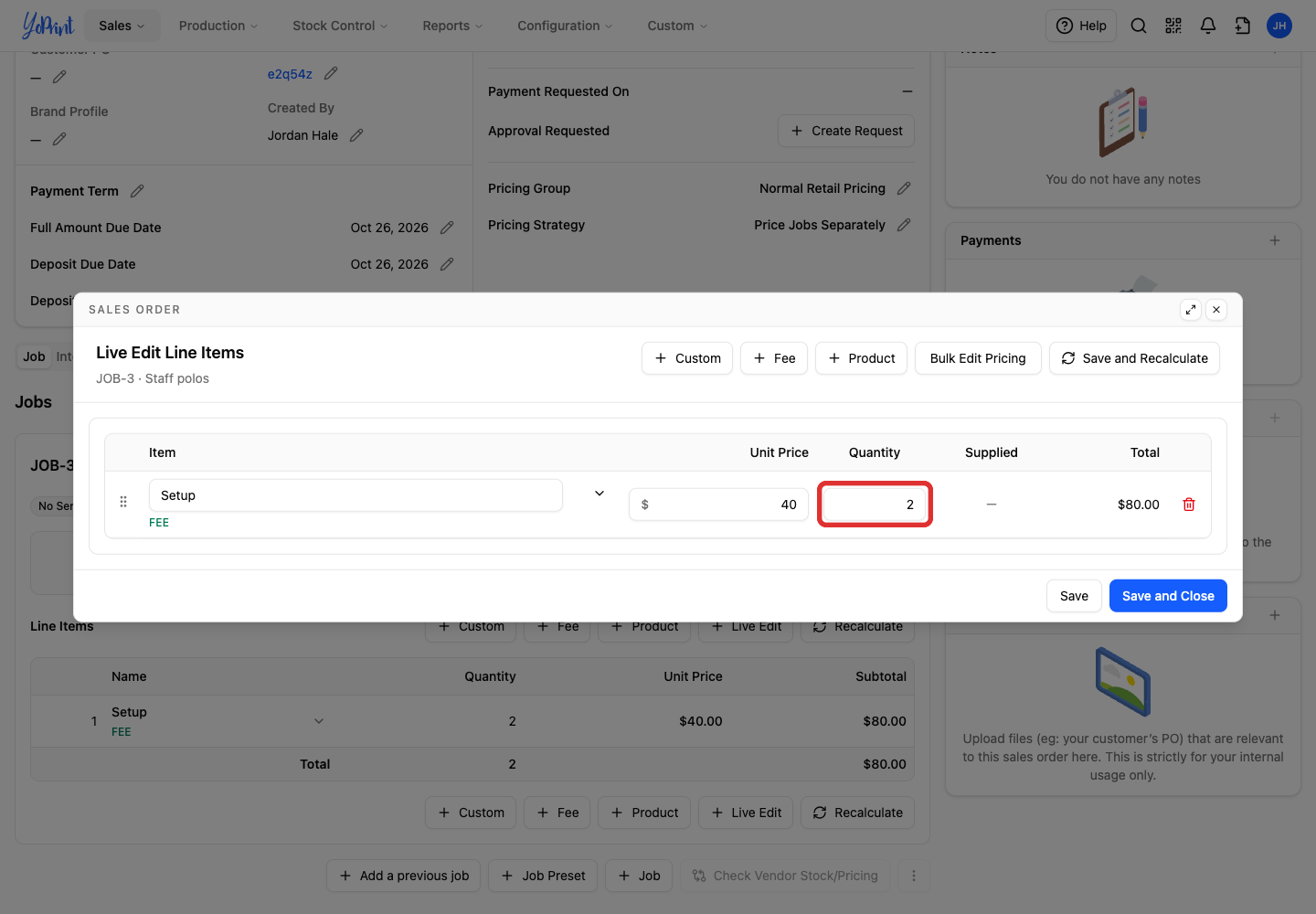
Task: Click the Price Jobs Separately value
Action: pos(820,225)
